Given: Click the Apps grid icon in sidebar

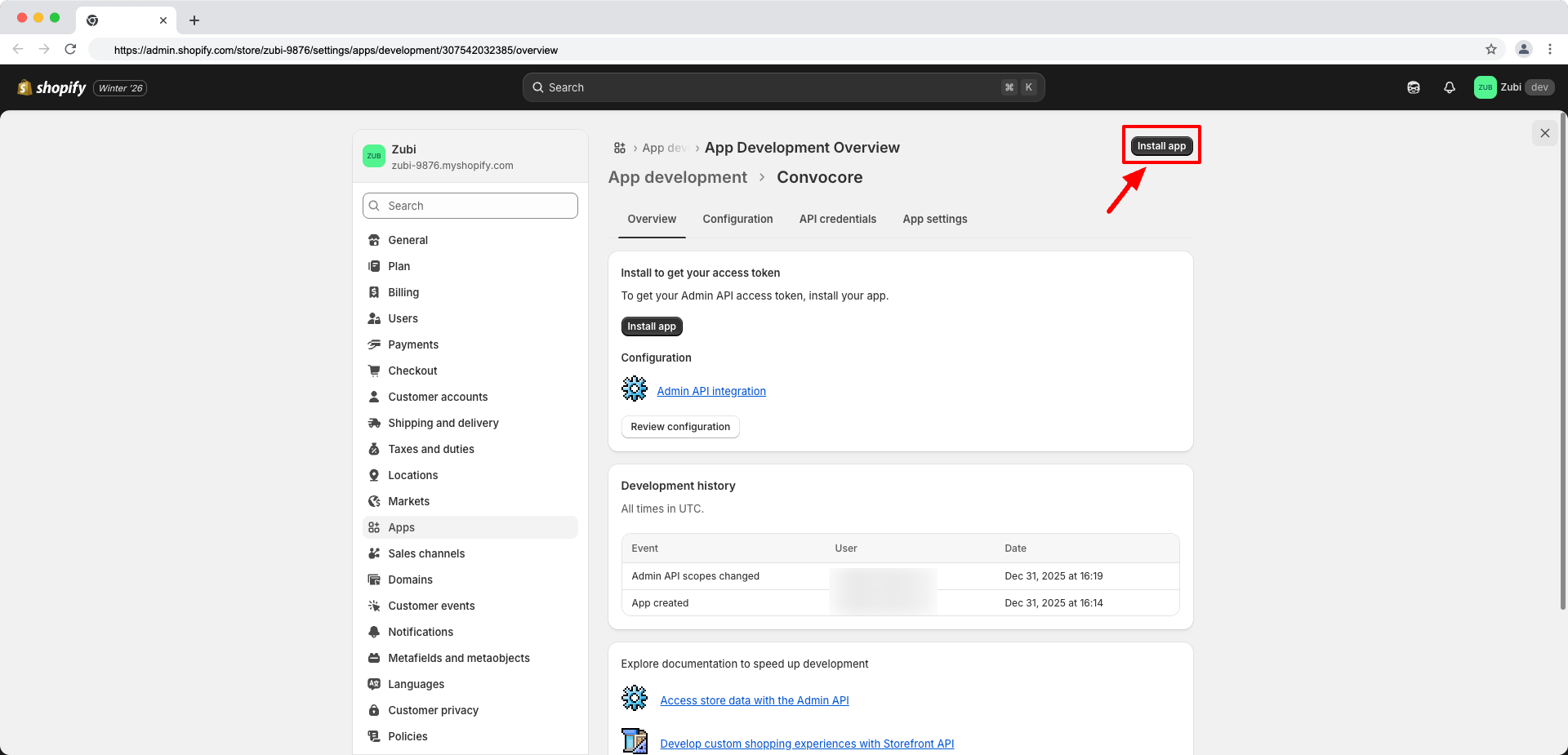Looking at the screenshot, I should (x=374, y=527).
